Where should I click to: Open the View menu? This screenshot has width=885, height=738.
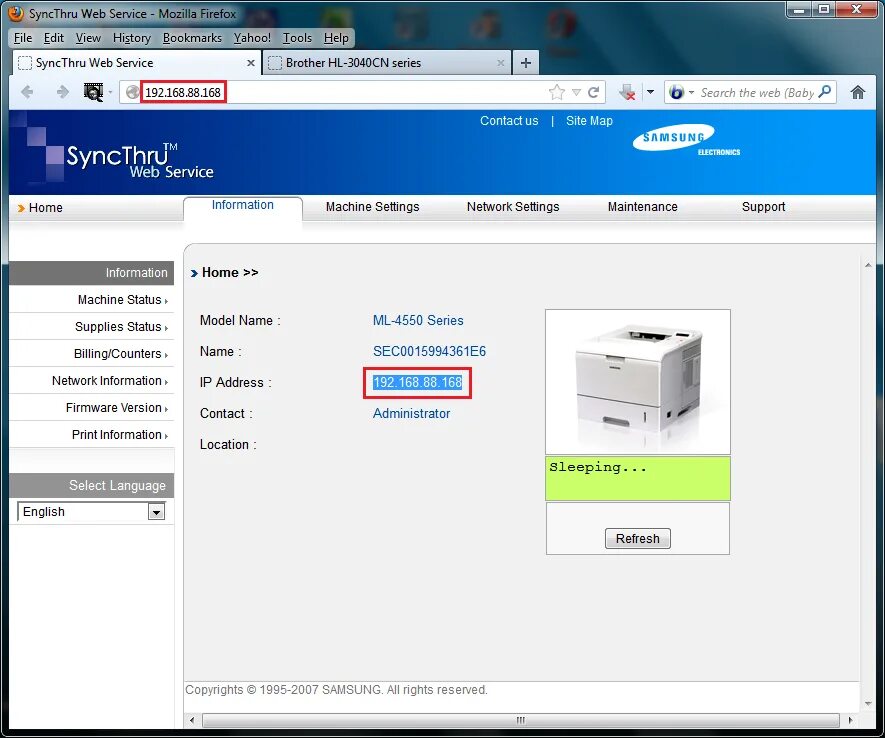(88, 38)
